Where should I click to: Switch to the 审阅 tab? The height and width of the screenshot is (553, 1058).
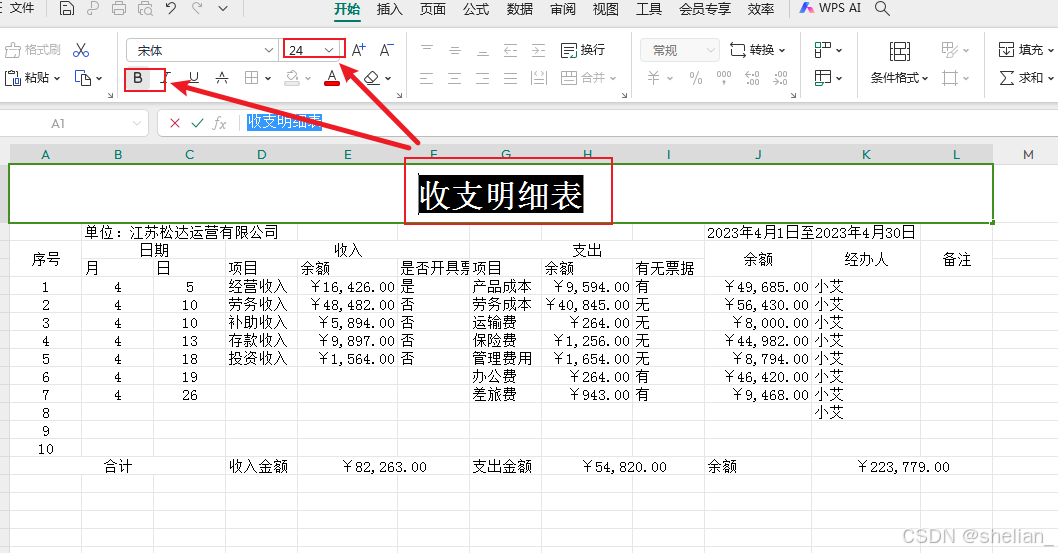563,9
